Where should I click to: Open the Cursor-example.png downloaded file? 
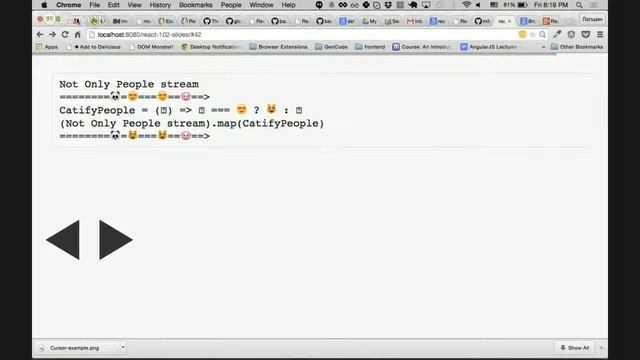75,348
